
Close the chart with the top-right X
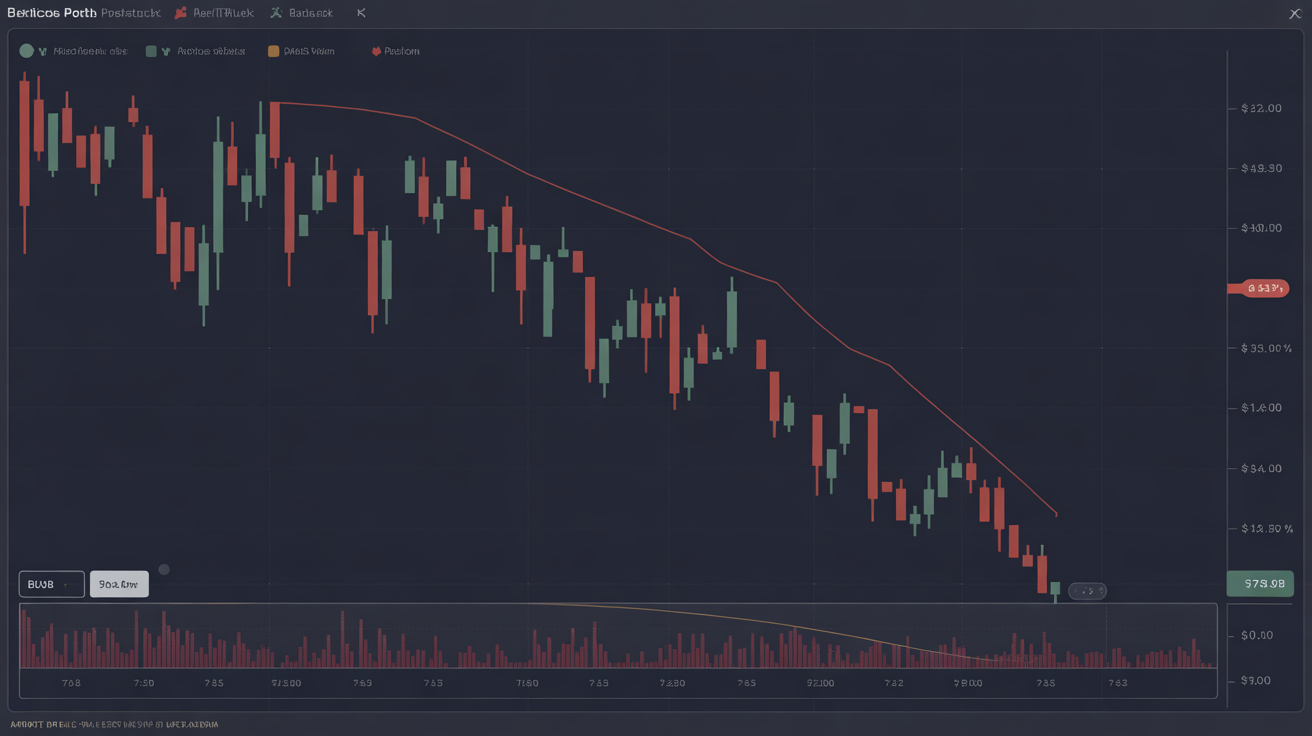click(x=1295, y=13)
